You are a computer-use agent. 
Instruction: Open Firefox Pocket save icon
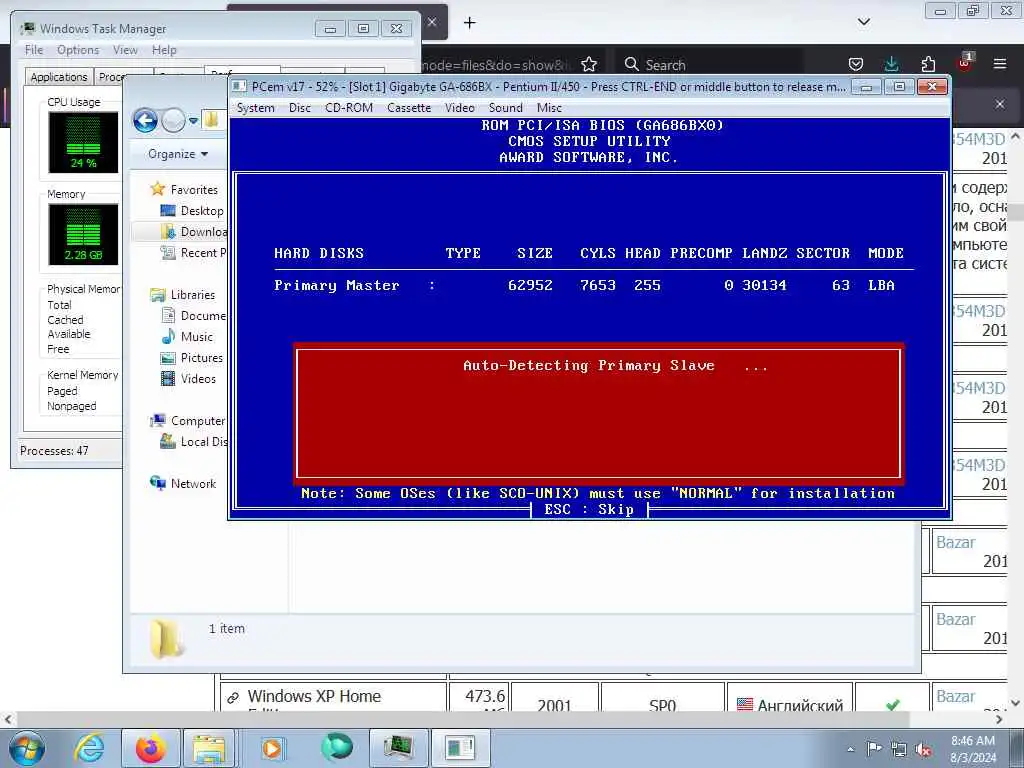click(x=856, y=64)
